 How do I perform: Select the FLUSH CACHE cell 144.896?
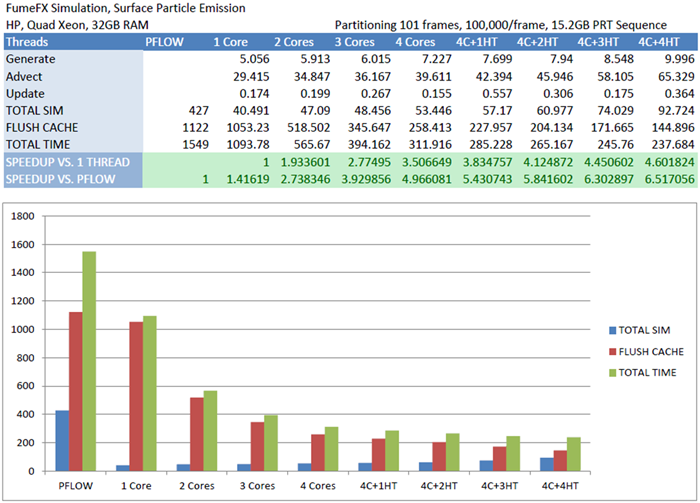[x=673, y=128]
